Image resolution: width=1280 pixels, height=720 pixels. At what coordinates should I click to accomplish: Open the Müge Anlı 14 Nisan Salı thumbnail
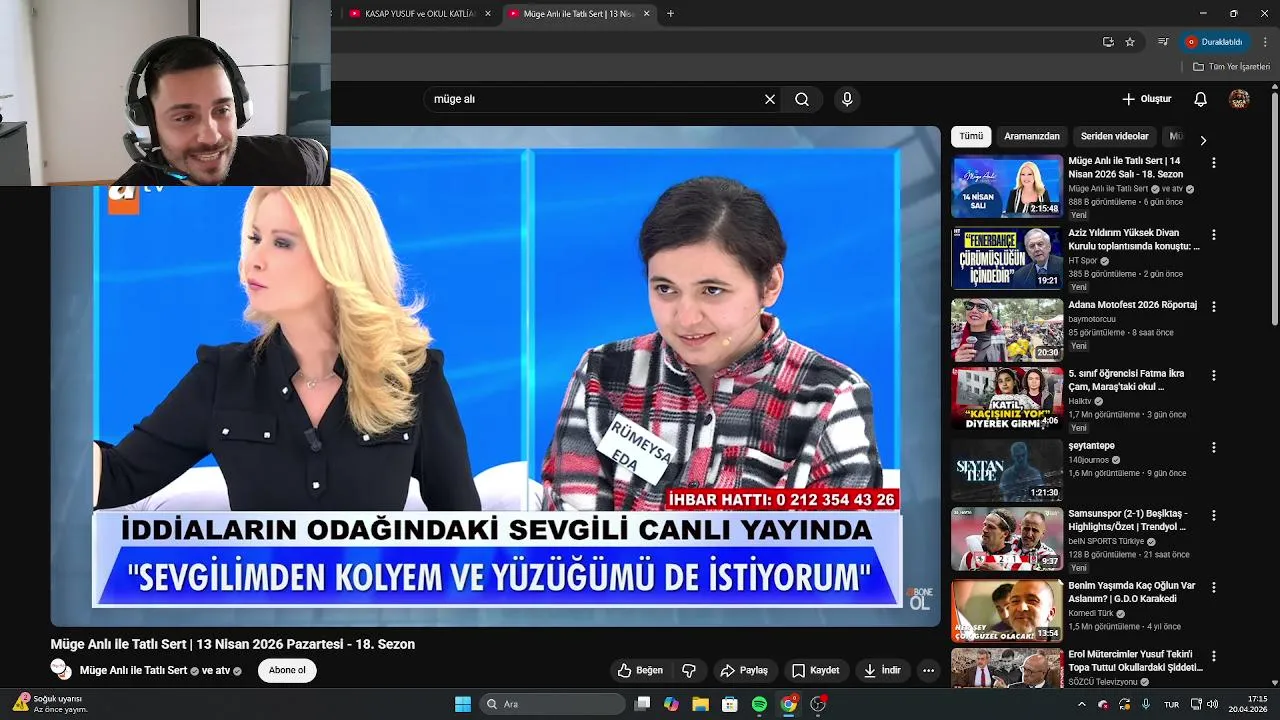[x=1006, y=186]
